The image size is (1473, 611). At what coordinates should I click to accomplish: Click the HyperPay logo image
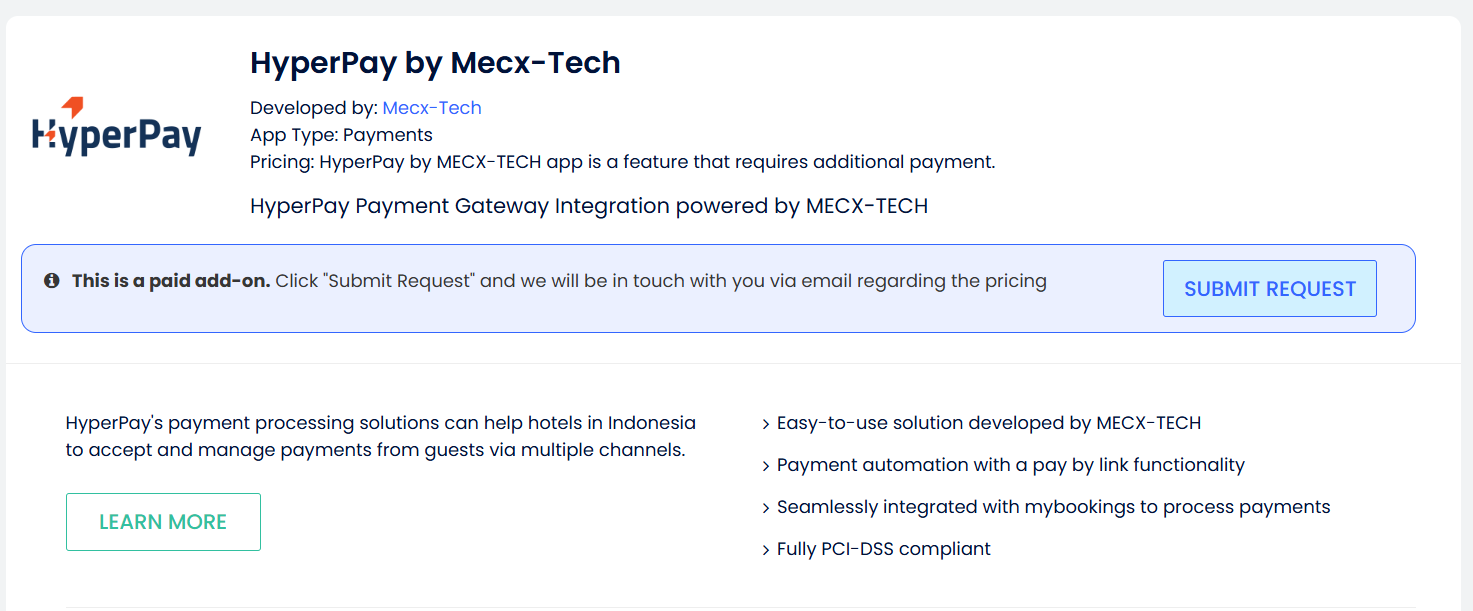click(x=117, y=127)
